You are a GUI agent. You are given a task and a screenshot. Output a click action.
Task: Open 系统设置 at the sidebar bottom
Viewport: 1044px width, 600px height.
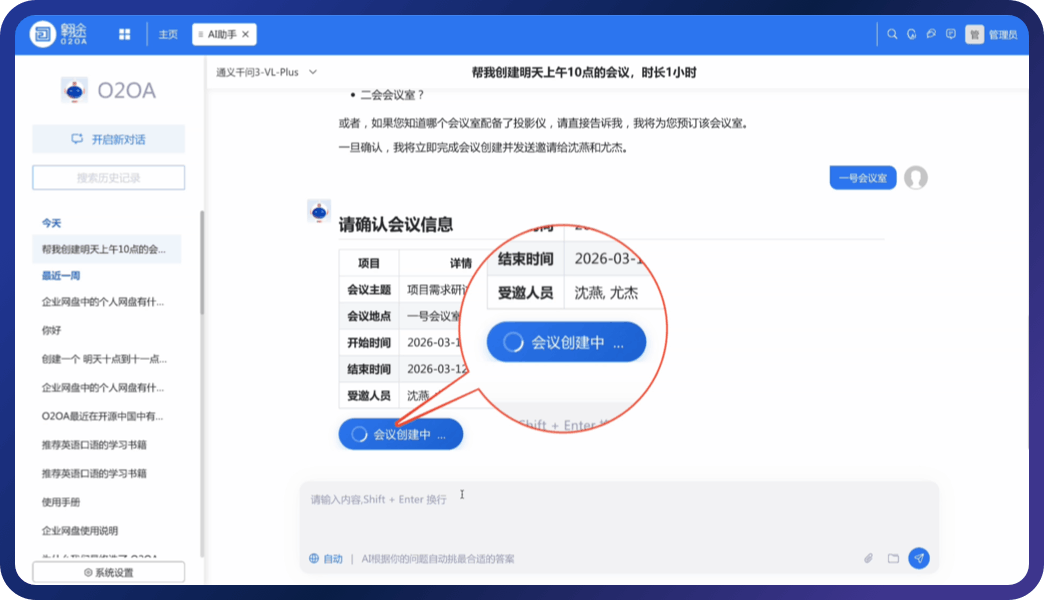pos(108,571)
